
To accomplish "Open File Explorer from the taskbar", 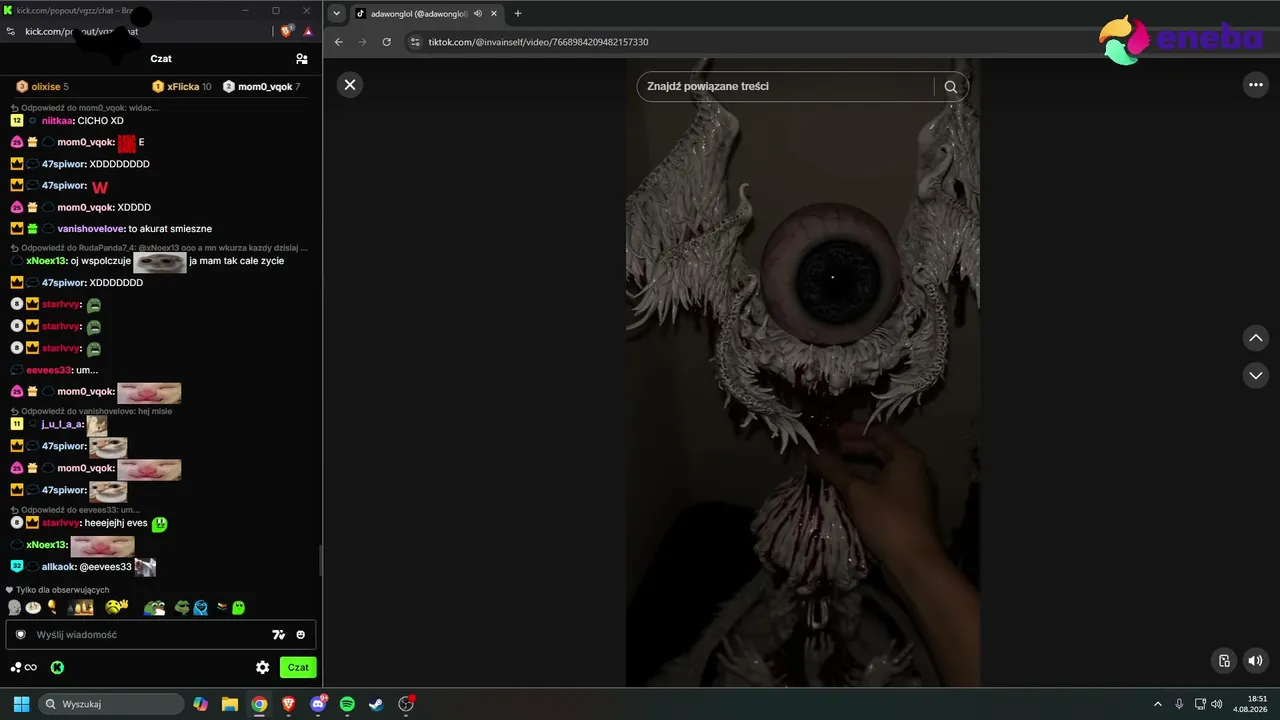I will coord(230,704).
